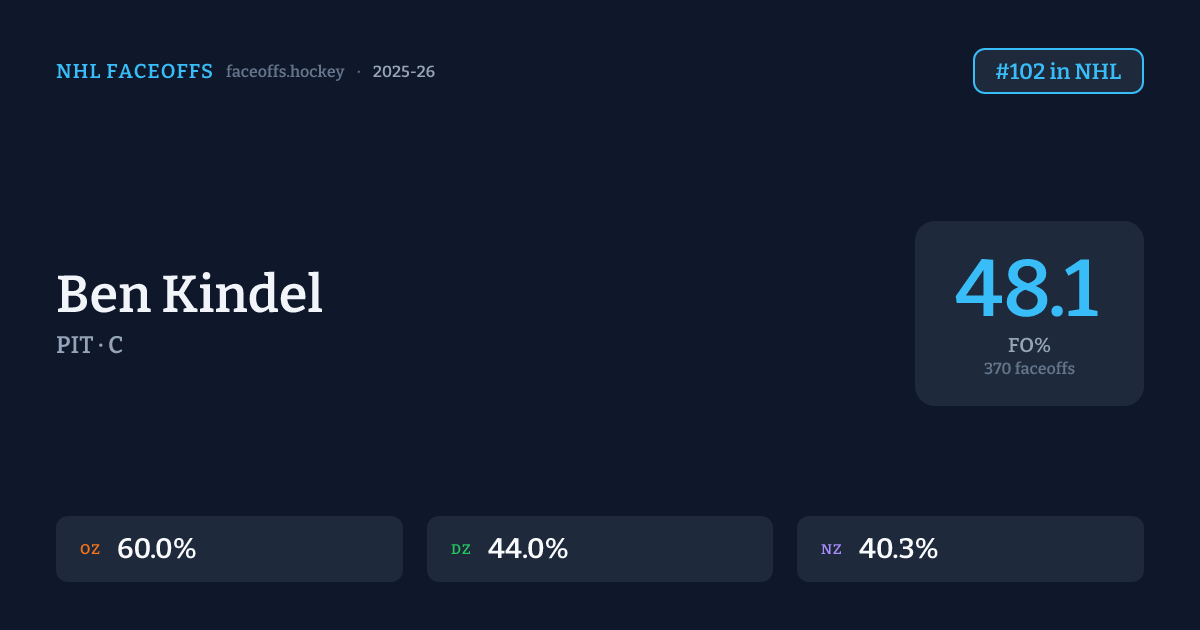Click the FO% label under 48.1

pyautogui.click(x=1029, y=346)
